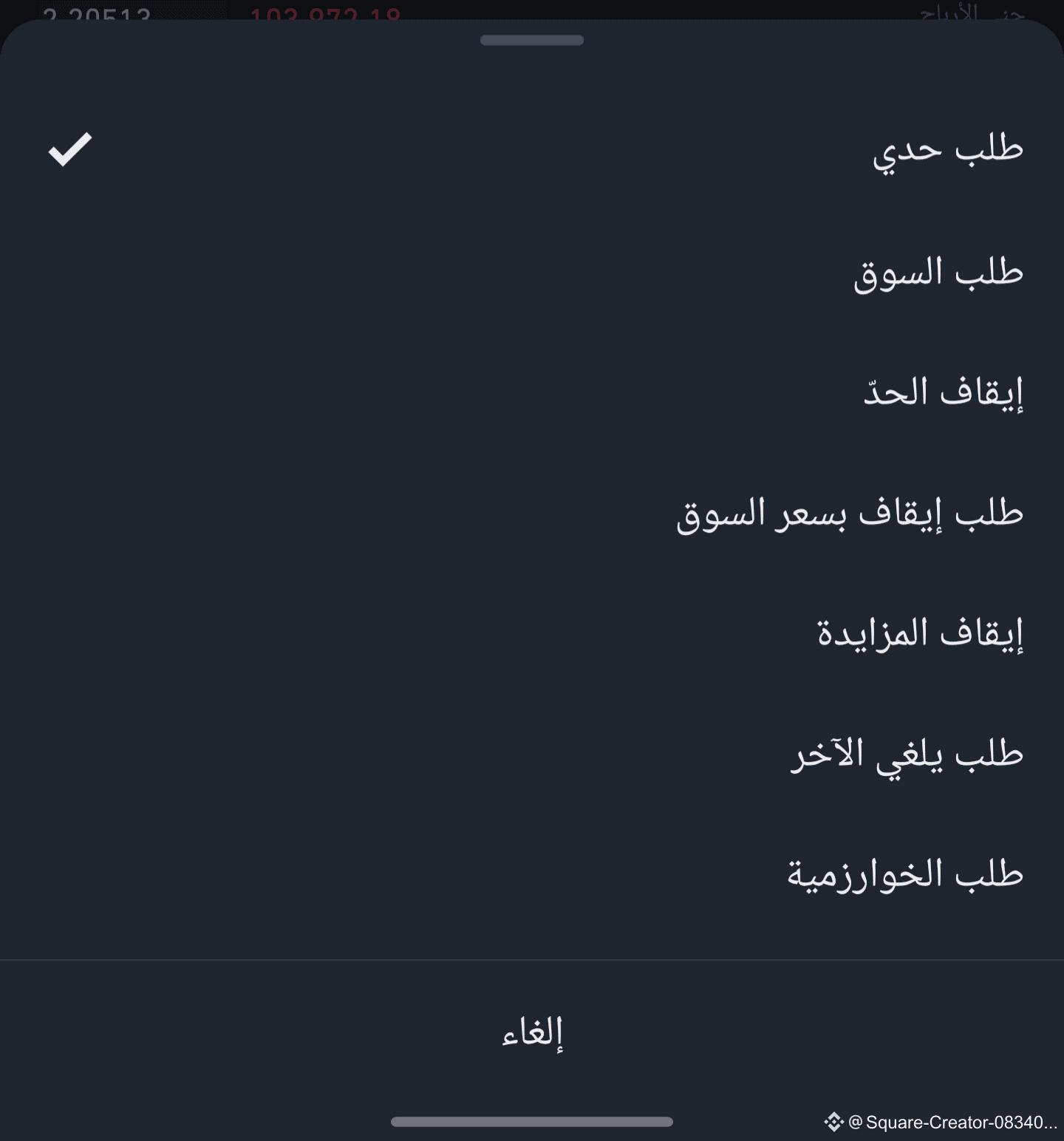Click the checkmark beside طلب حدي

(x=70, y=149)
